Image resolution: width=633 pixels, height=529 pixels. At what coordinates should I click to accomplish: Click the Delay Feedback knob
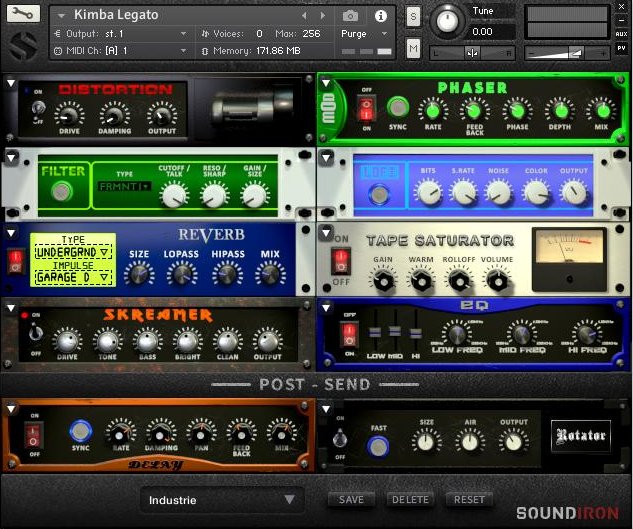click(241, 435)
